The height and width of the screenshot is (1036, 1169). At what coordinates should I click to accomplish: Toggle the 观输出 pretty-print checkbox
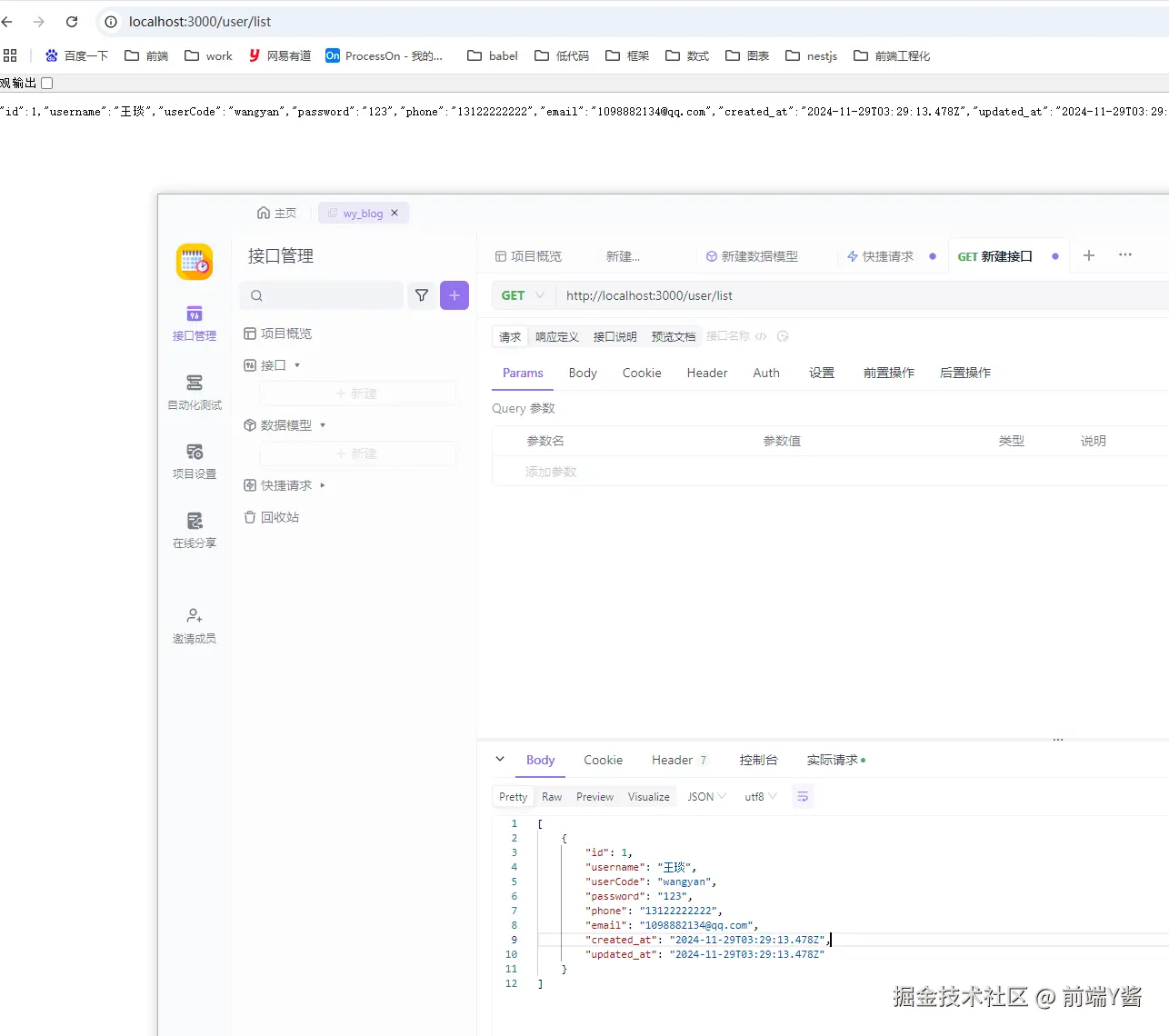click(47, 83)
